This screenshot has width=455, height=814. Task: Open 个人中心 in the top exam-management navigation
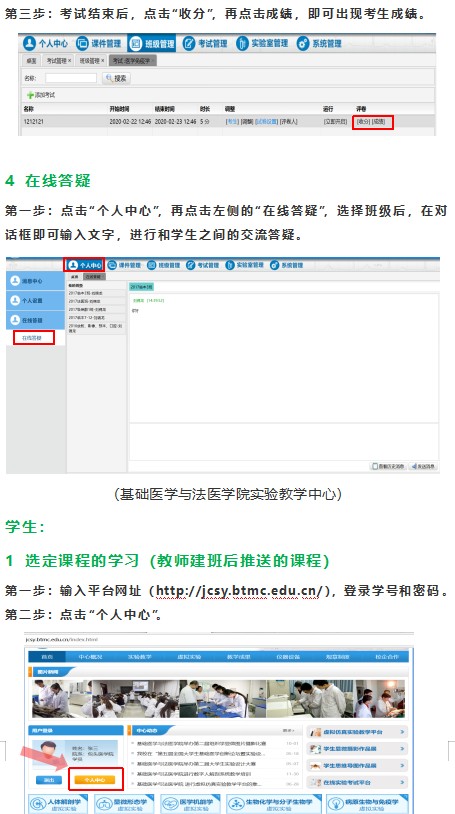click(46, 44)
